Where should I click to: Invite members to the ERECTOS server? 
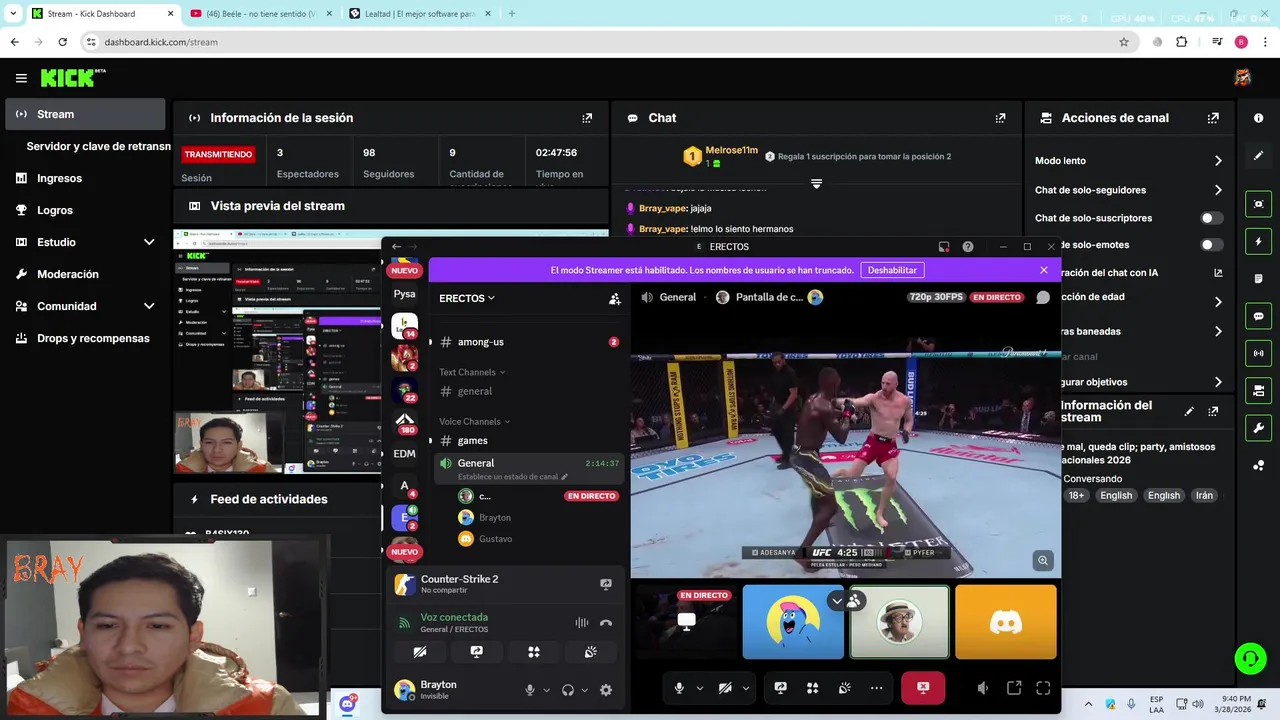click(614, 298)
